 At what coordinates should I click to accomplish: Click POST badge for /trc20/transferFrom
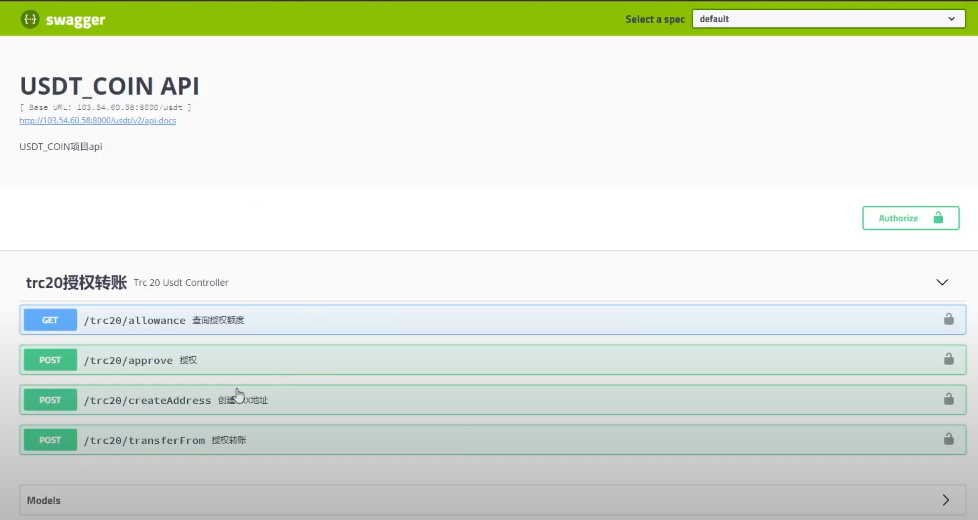tap(50, 440)
